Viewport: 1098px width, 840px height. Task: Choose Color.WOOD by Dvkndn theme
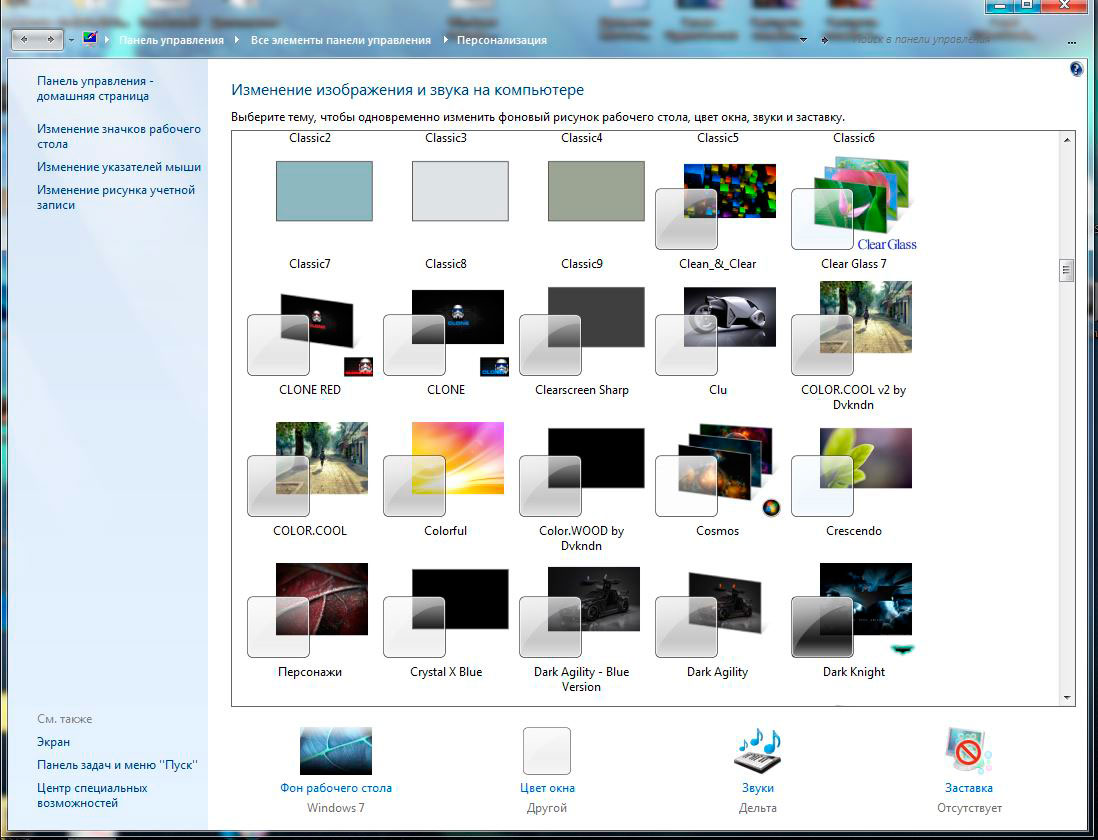click(x=582, y=472)
